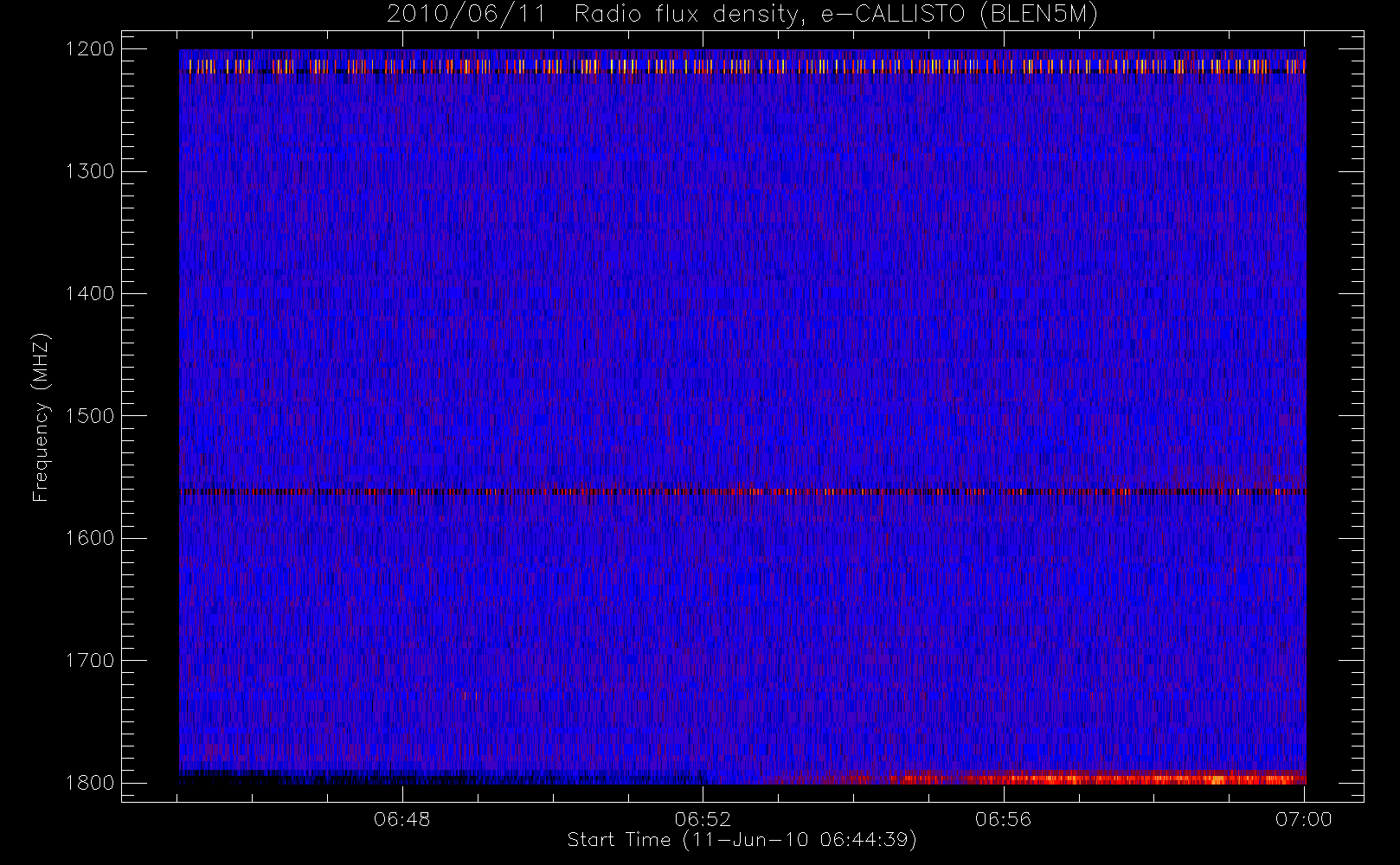Click the 1200 frequency tick label
Viewport: 1400px width, 865px height.
pos(90,49)
